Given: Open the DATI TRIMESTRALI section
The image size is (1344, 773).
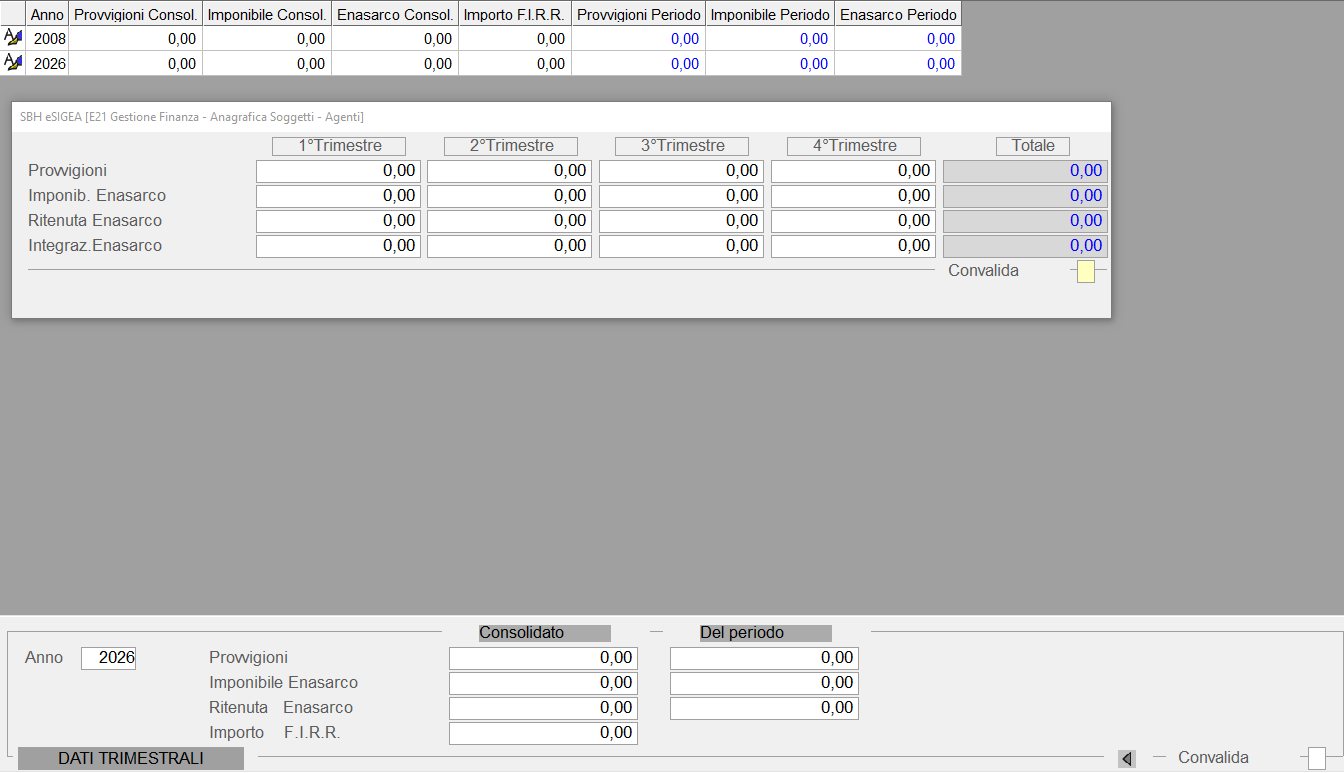Looking at the screenshot, I should (x=131, y=759).
